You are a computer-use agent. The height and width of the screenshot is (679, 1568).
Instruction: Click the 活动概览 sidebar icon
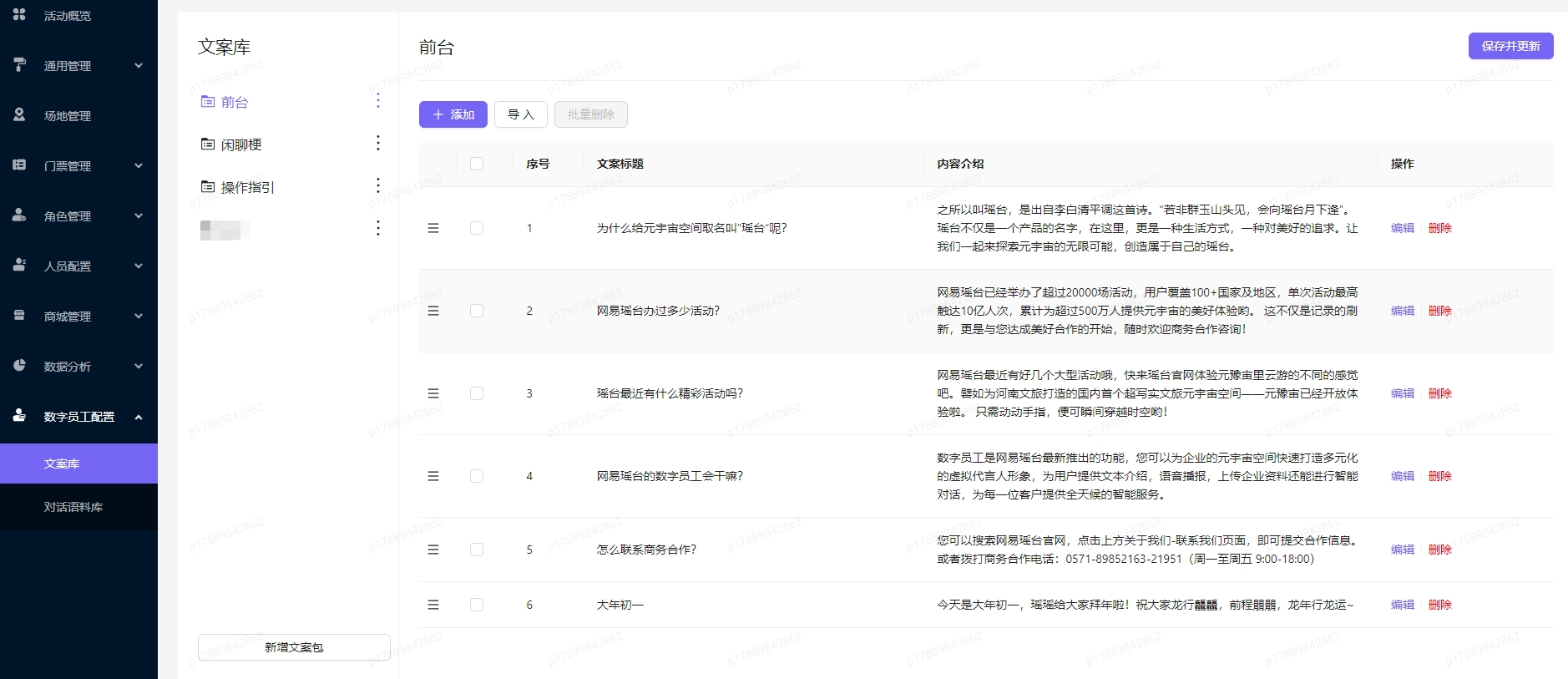pyautogui.click(x=19, y=15)
